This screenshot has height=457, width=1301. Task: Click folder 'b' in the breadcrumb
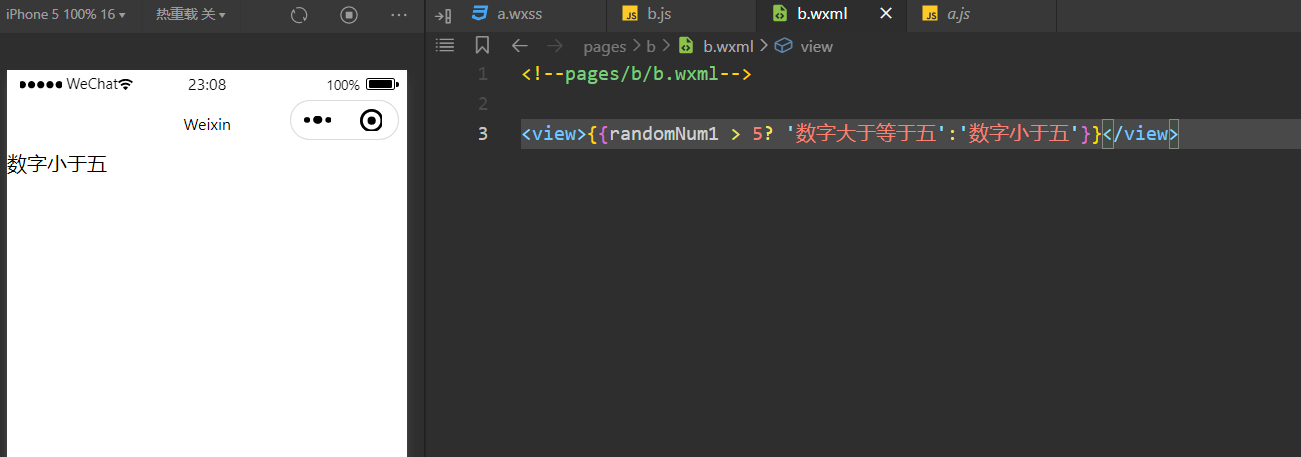(x=651, y=46)
